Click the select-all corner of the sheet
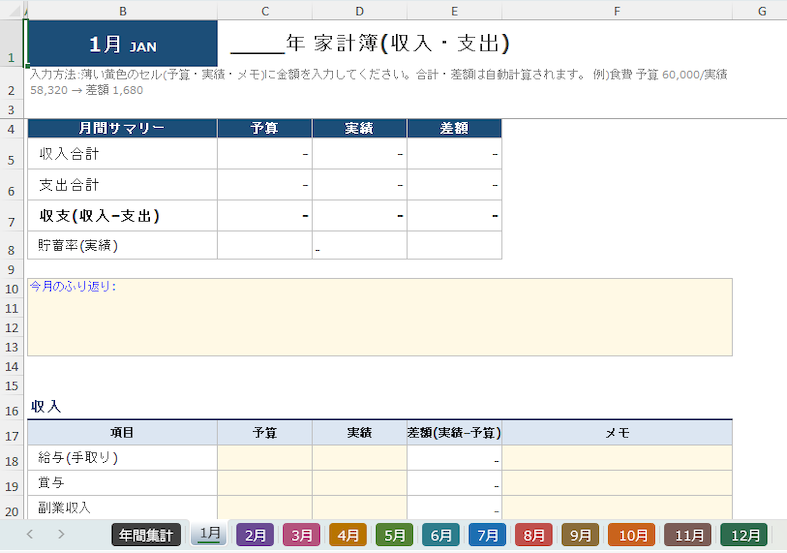 coord(14,11)
